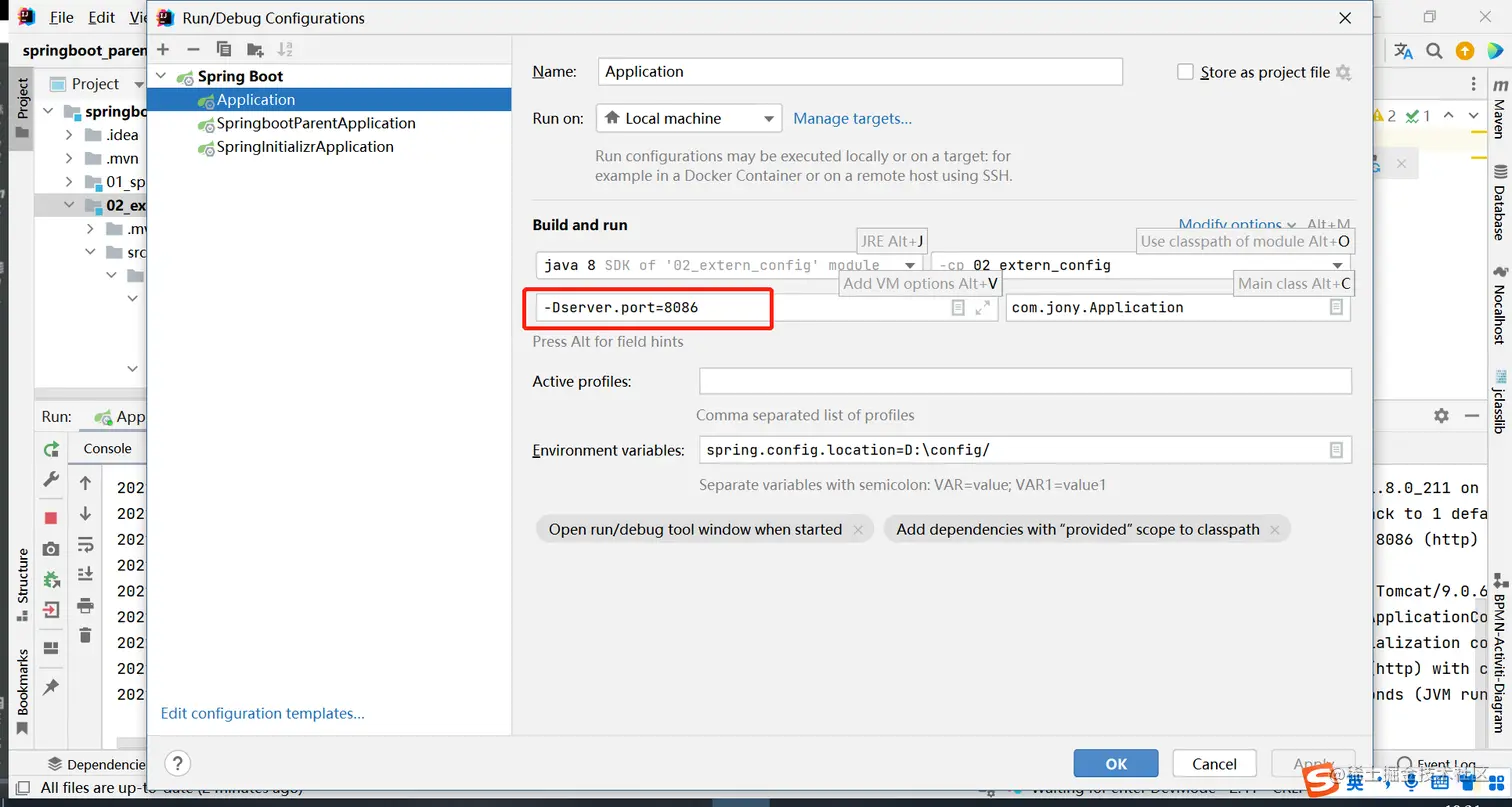Rerun application in Run tool window
The height and width of the screenshot is (807, 1512).
click(51, 449)
